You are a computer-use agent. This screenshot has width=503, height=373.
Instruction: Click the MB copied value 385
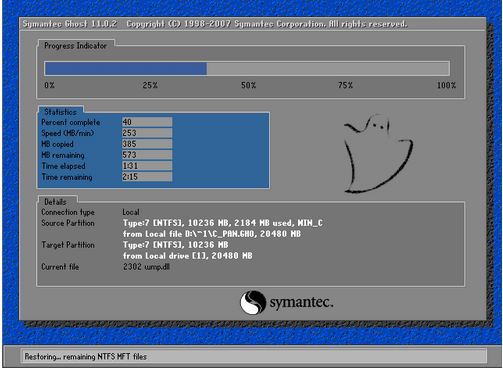[x=147, y=144]
